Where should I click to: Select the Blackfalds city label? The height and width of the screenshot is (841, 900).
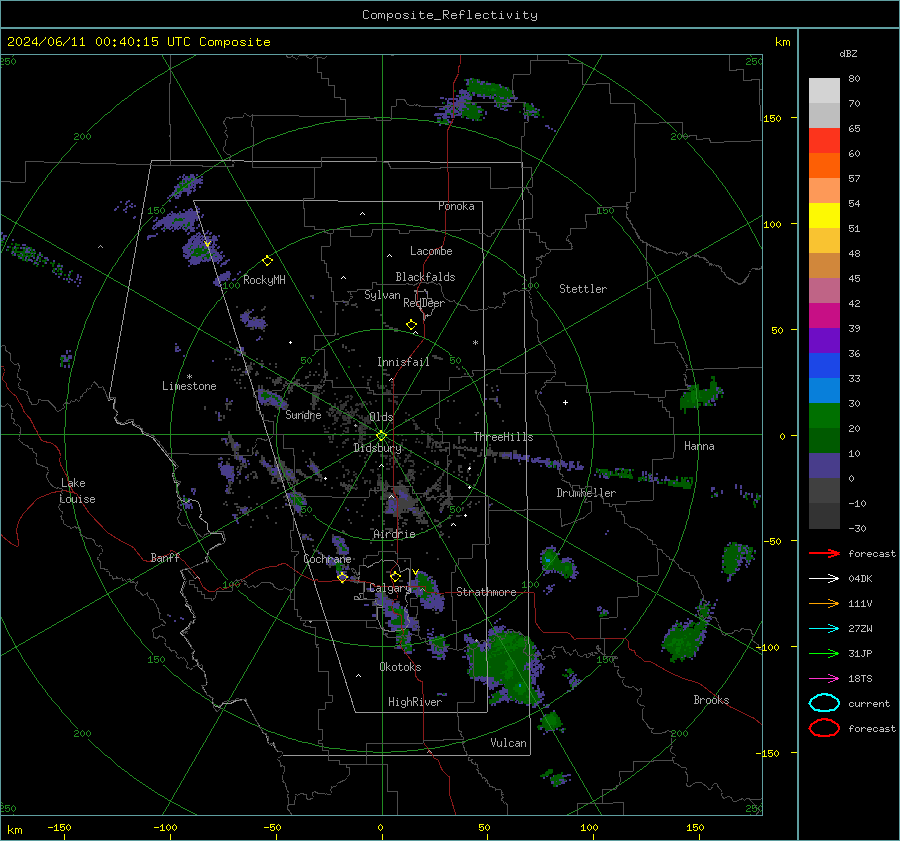pyautogui.click(x=425, y=277)
